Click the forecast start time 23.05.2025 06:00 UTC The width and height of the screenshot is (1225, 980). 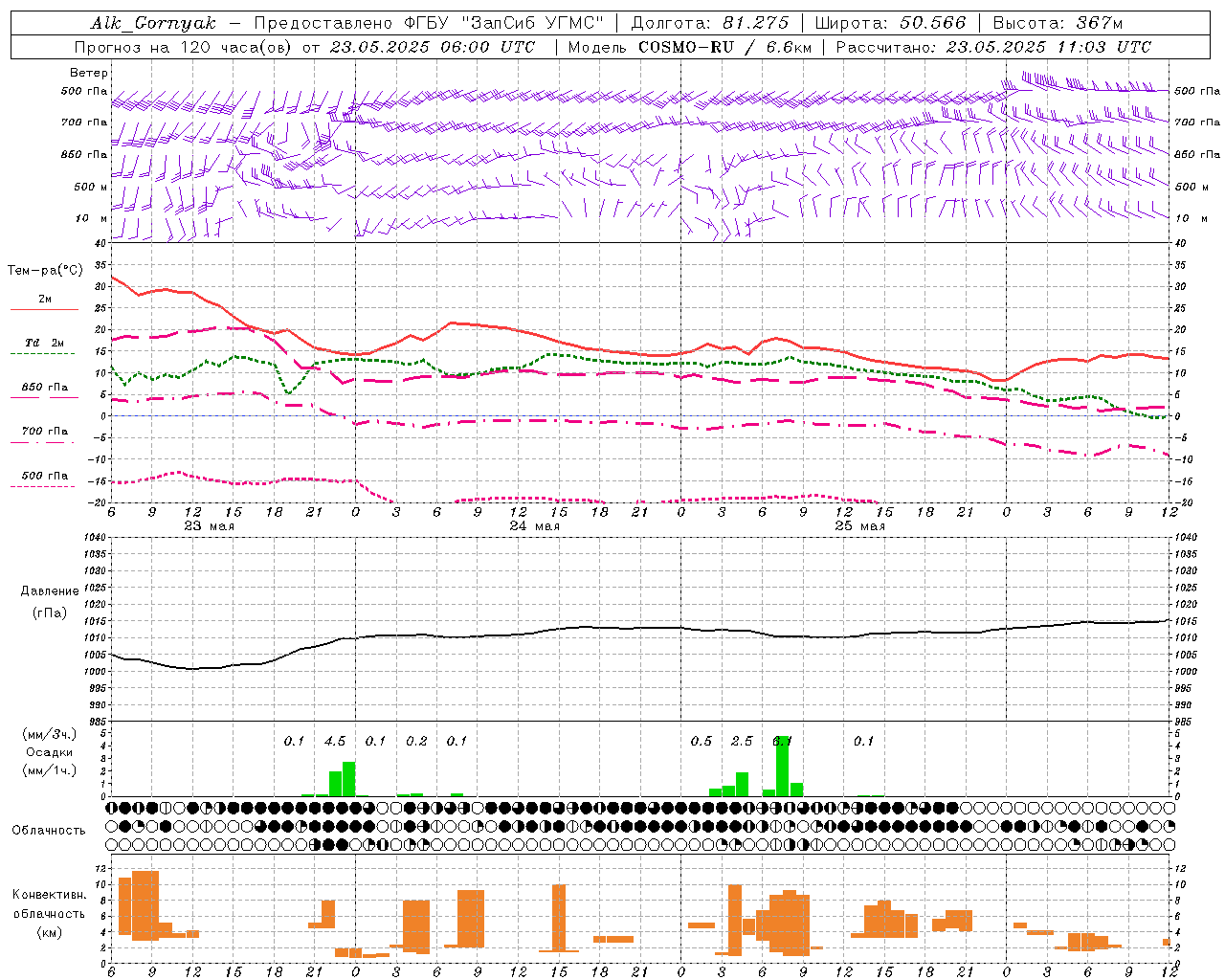coord(432,47)
